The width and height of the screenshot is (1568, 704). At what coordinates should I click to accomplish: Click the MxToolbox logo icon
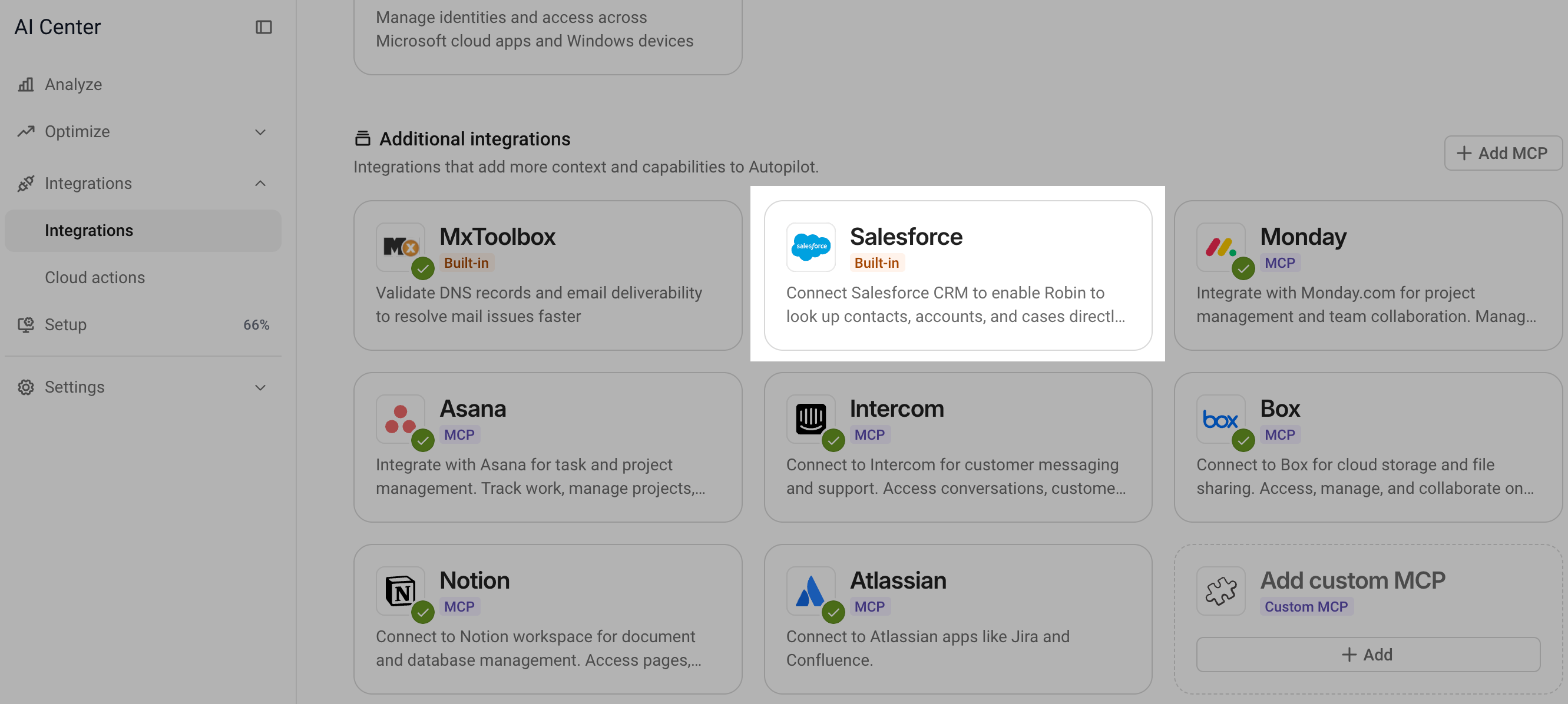click(x=400, y=247)
